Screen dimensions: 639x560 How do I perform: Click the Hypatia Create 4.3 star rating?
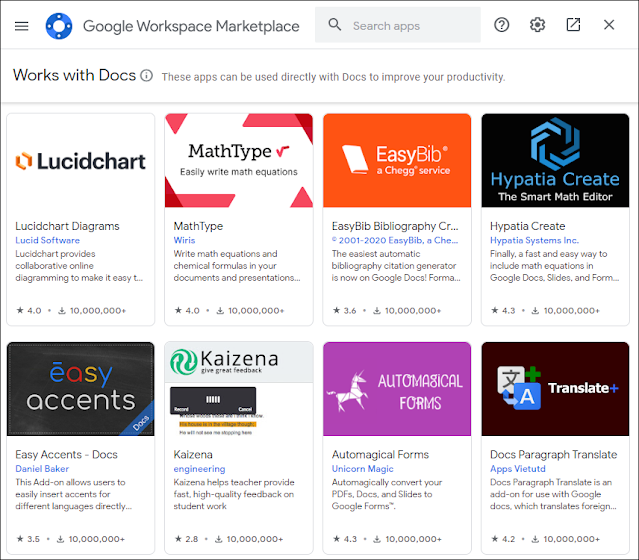503,311
